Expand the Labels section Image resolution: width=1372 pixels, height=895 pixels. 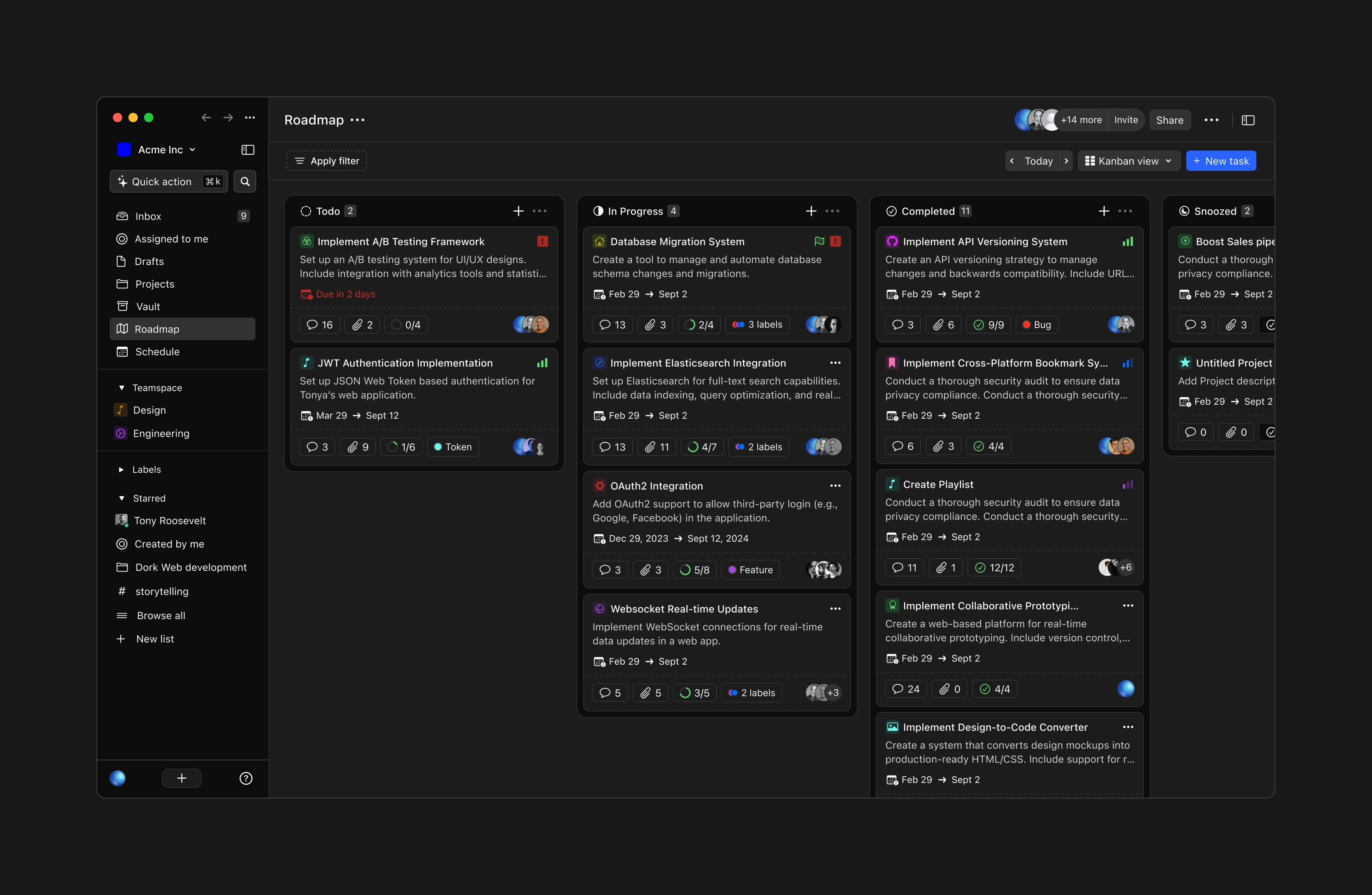pyautogui.click(x=121, y=470)
